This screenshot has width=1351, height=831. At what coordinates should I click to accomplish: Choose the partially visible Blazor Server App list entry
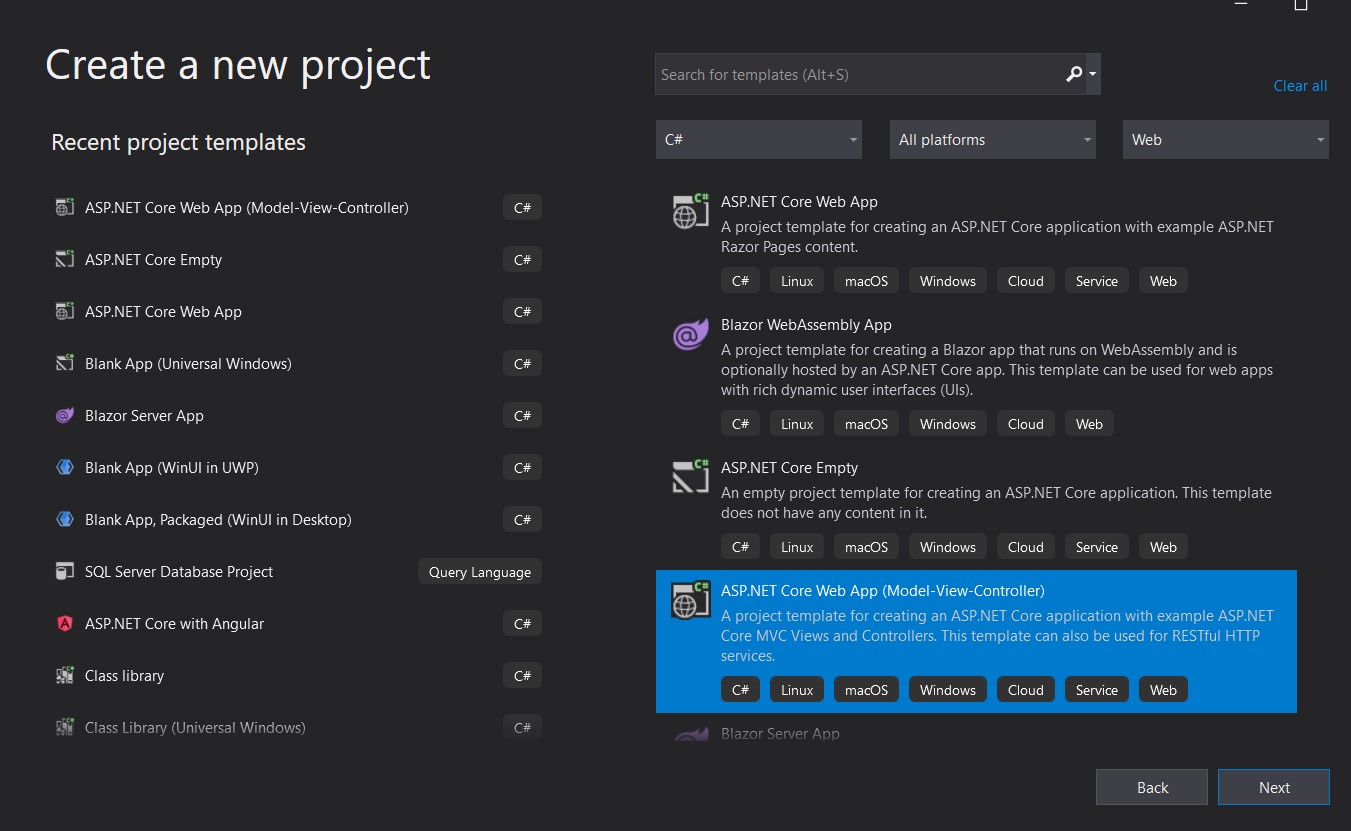[x=976, y=731]
